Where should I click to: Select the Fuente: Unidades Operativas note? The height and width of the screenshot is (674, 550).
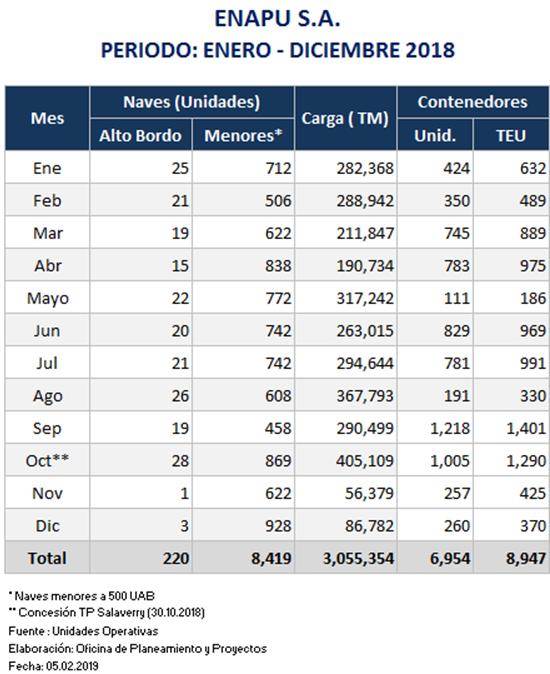pyautogui.click(x=83, y=631)
